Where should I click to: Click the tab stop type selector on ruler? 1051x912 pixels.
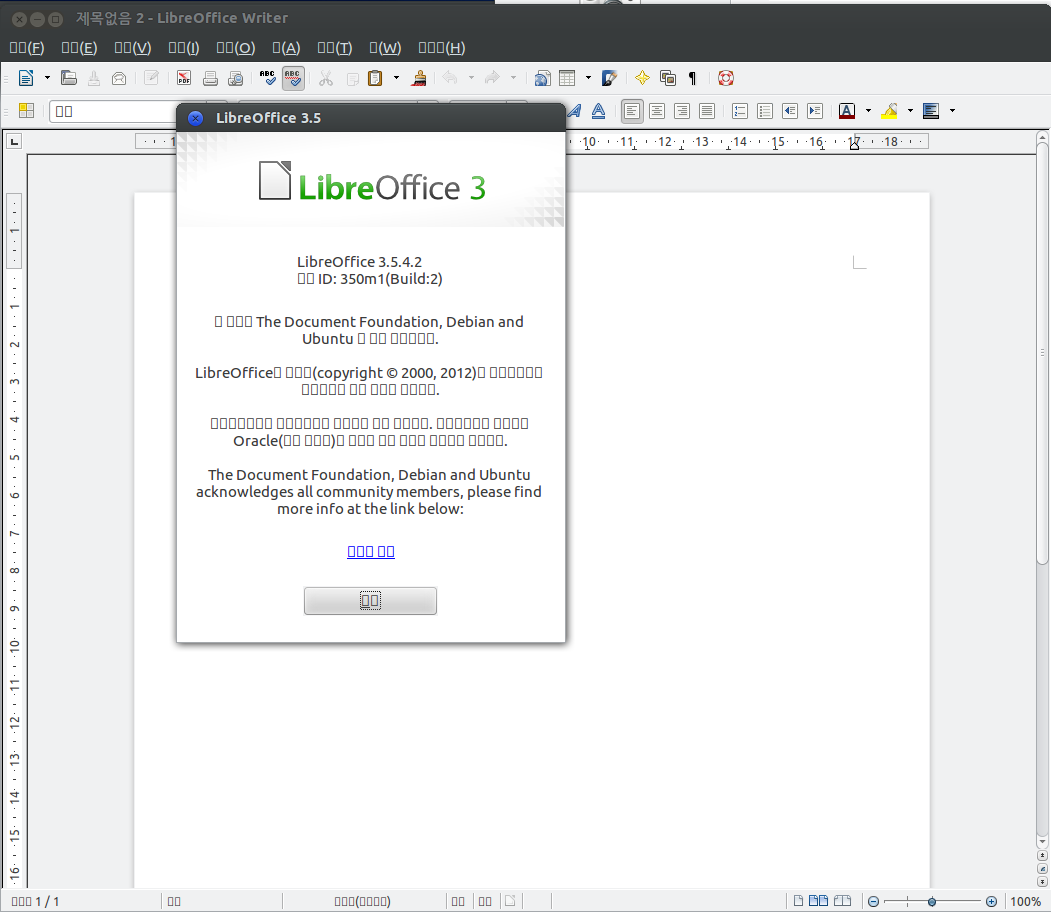click(14, 141)
